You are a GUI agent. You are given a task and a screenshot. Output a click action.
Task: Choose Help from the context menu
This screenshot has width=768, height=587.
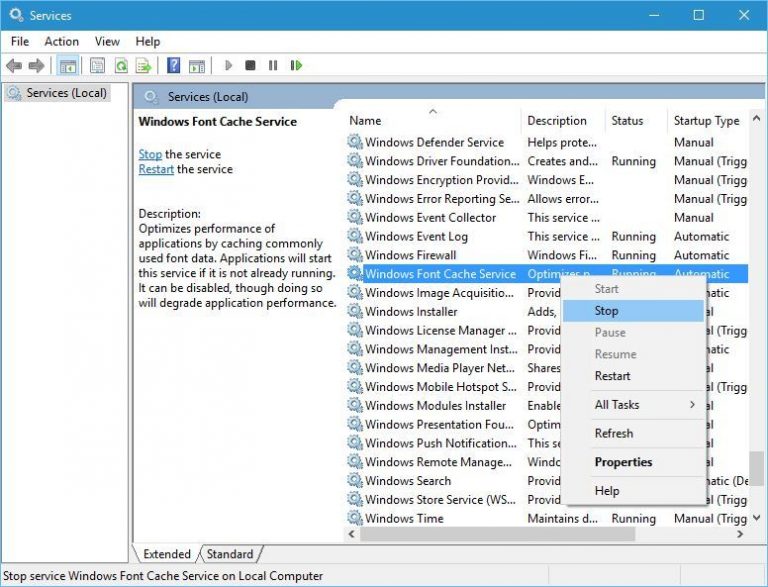point(633,490)
